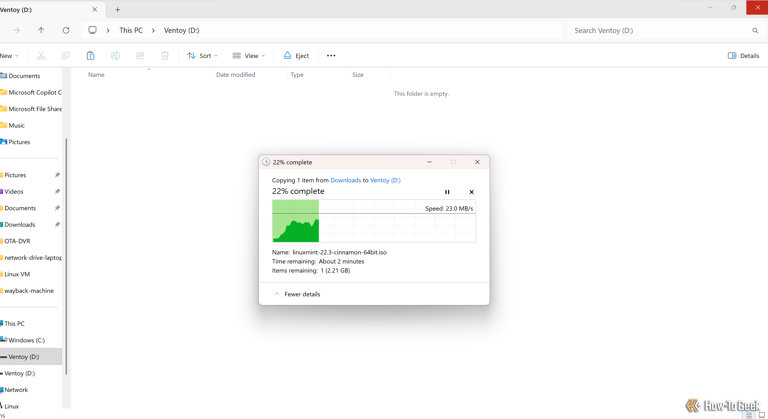
Task: Open network-drive-laptop folder in sidebar
Action: coord(31,258)
